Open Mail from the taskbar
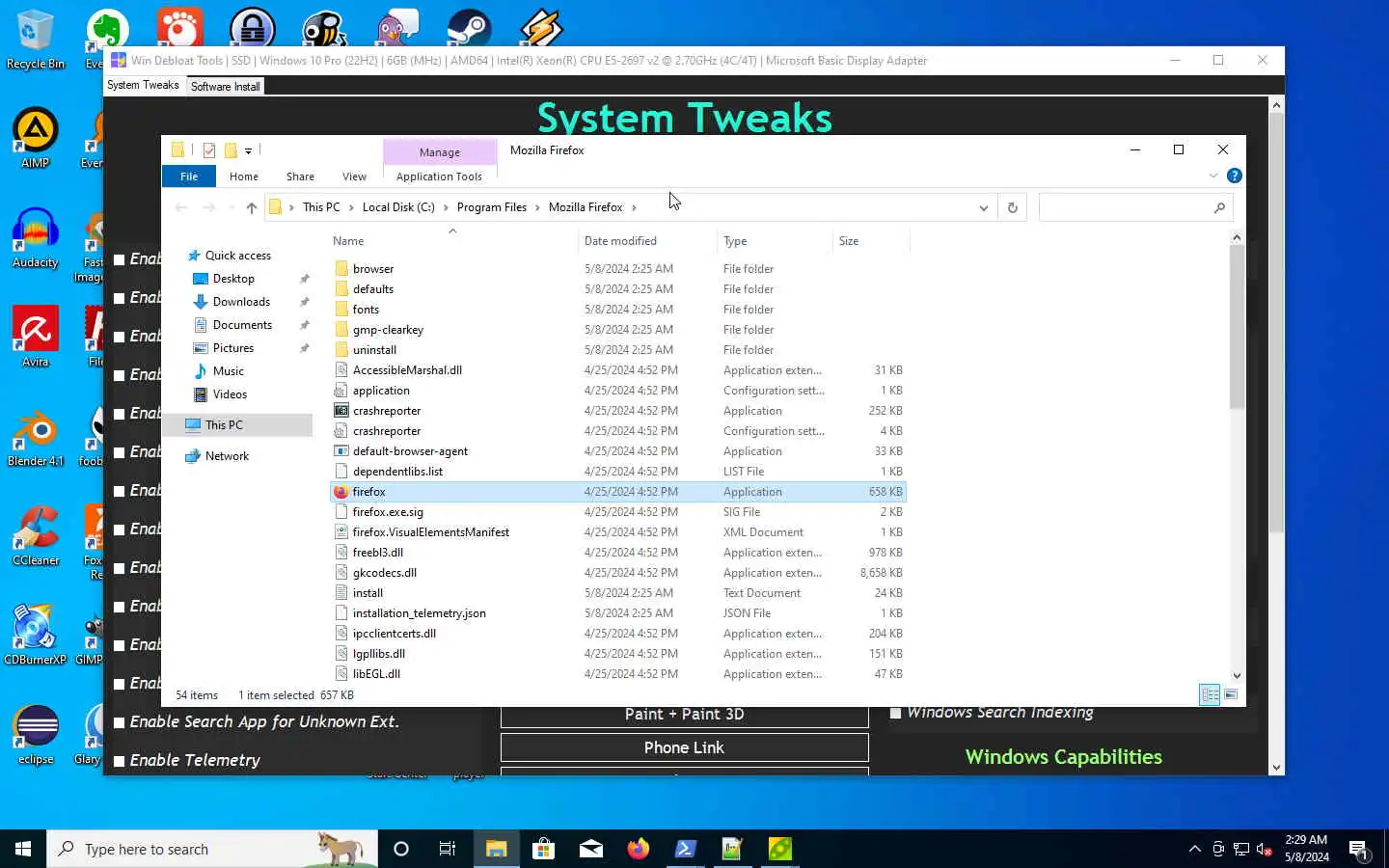Screen dimensions: 1389x868 point(591,849)
